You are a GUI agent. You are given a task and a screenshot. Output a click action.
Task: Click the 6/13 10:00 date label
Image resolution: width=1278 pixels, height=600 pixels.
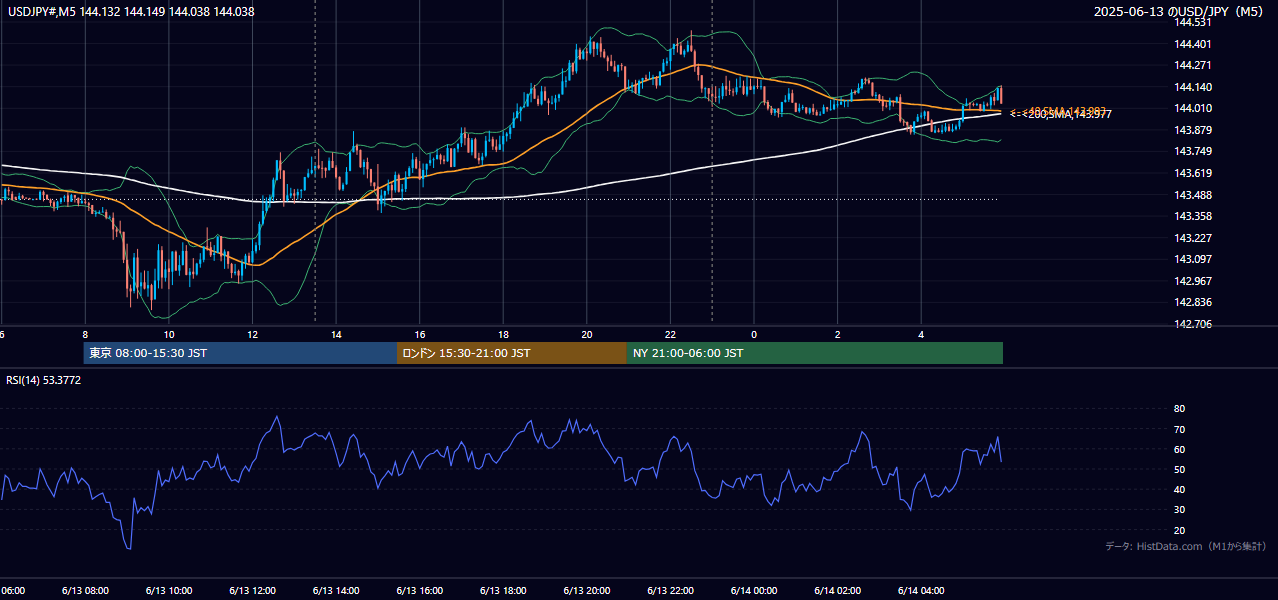click(x=169, y=591)
